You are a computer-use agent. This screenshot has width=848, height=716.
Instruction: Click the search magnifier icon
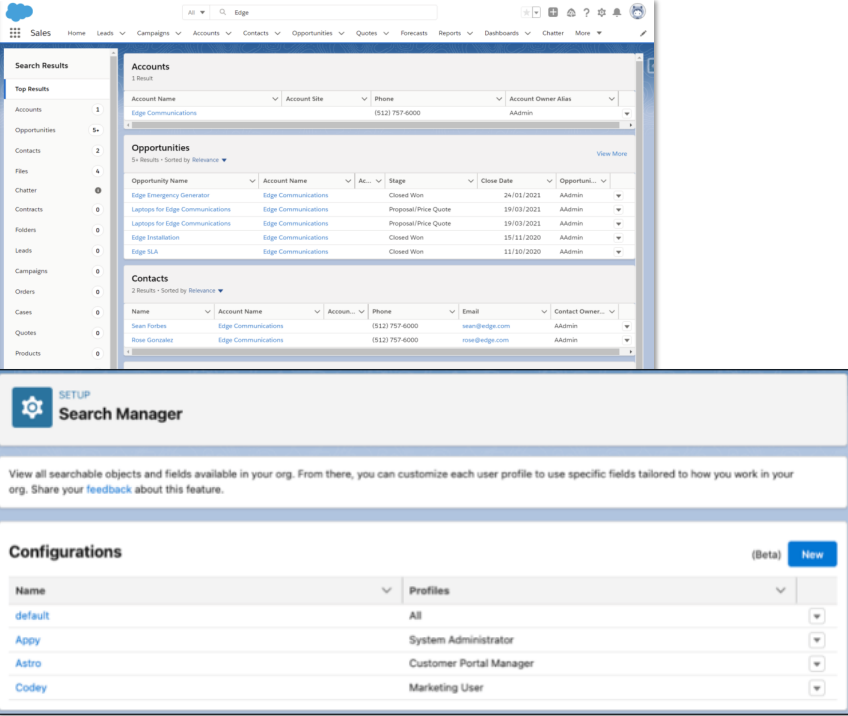click(x=222, y=12)
